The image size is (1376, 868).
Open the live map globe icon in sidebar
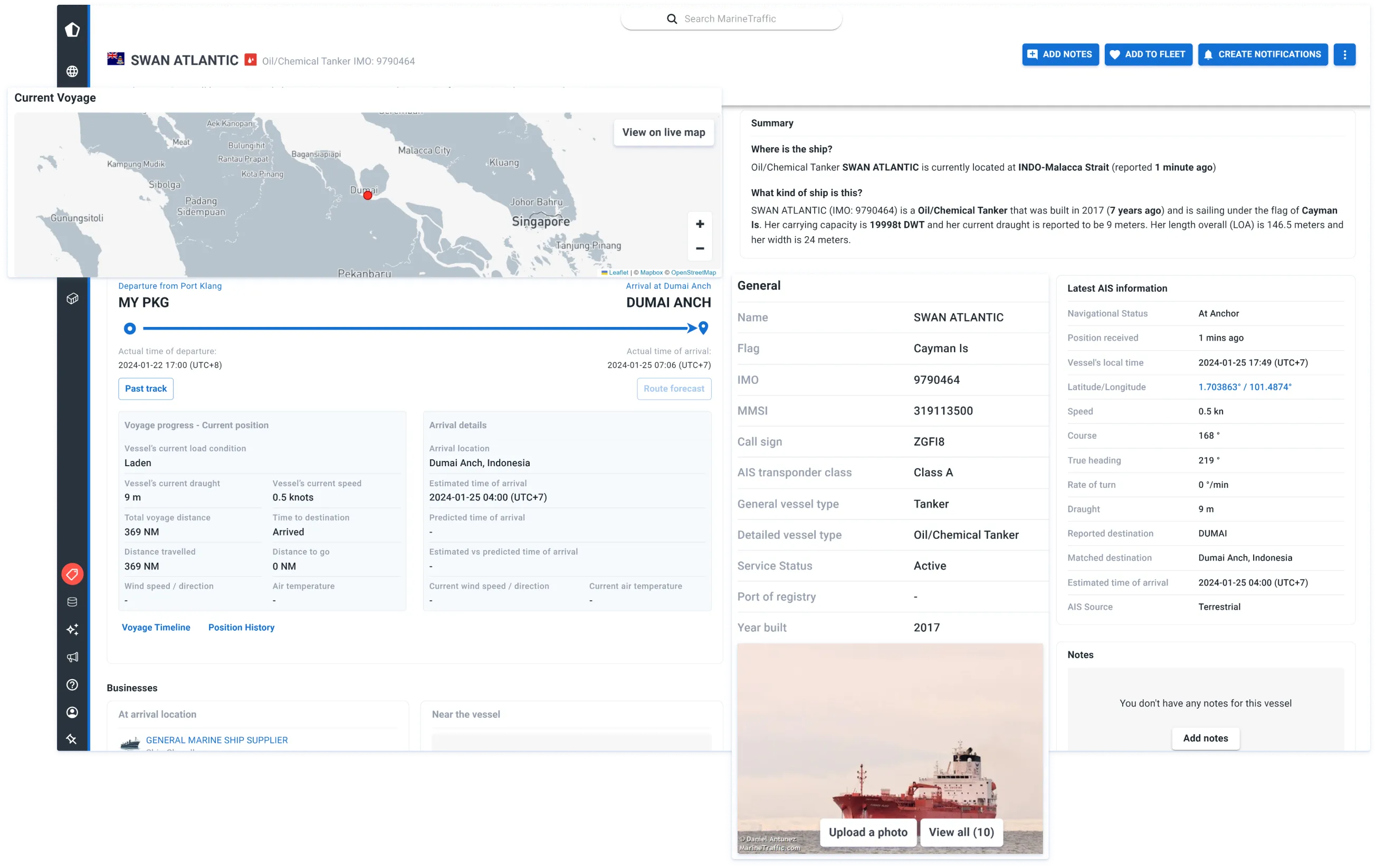pyautogui.click(x=73, y=72)
